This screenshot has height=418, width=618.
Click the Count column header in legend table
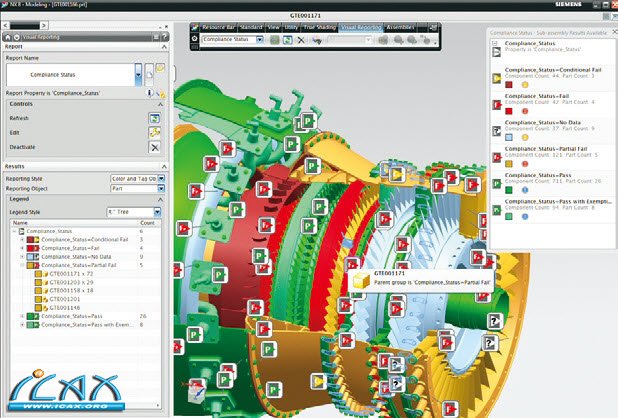pos(148,223)
